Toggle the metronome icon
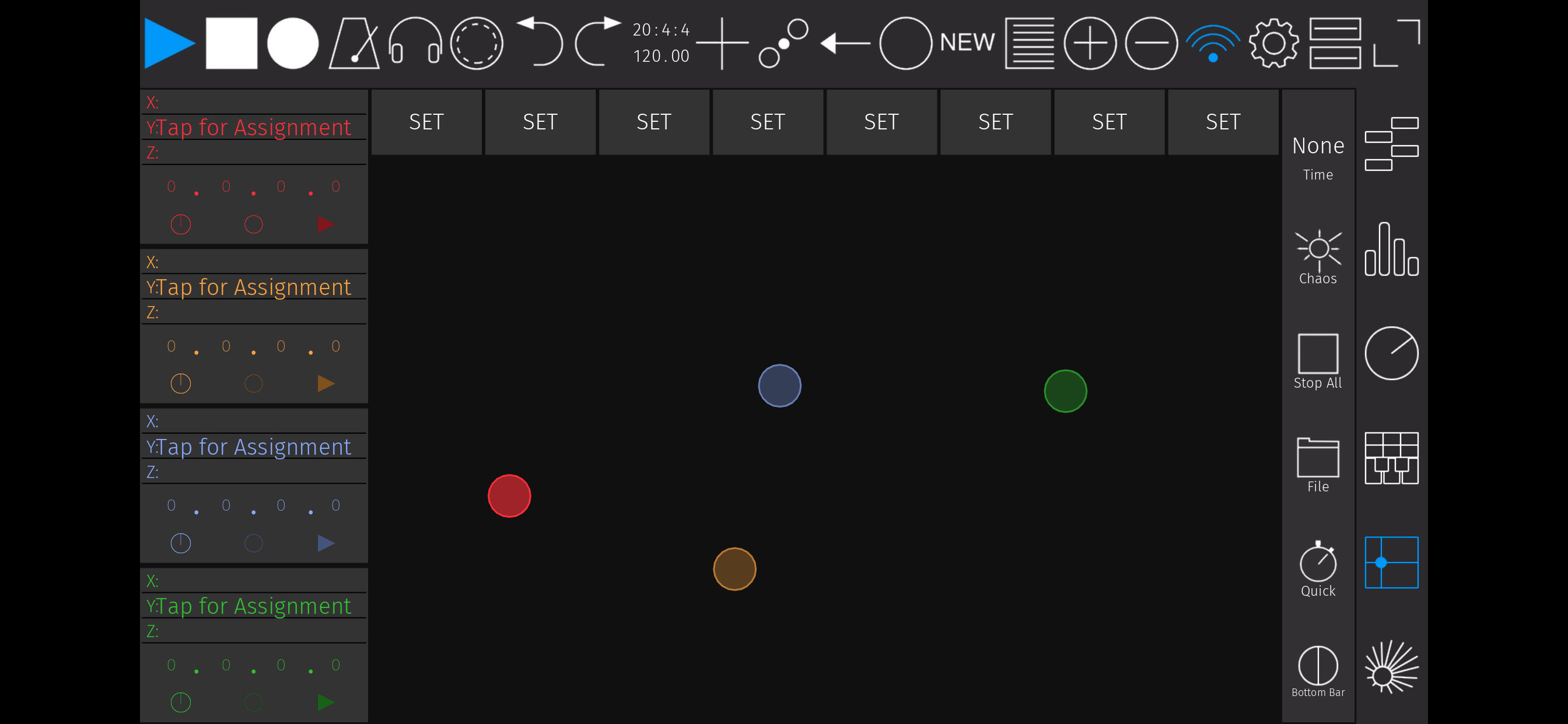 pyautogui.click(x=354, y=43)
